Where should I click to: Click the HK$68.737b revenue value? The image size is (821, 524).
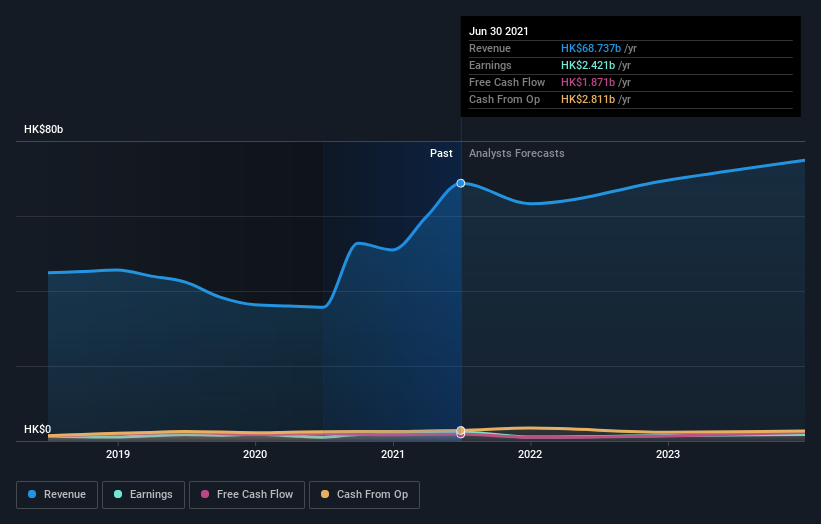tap(591, 48)
